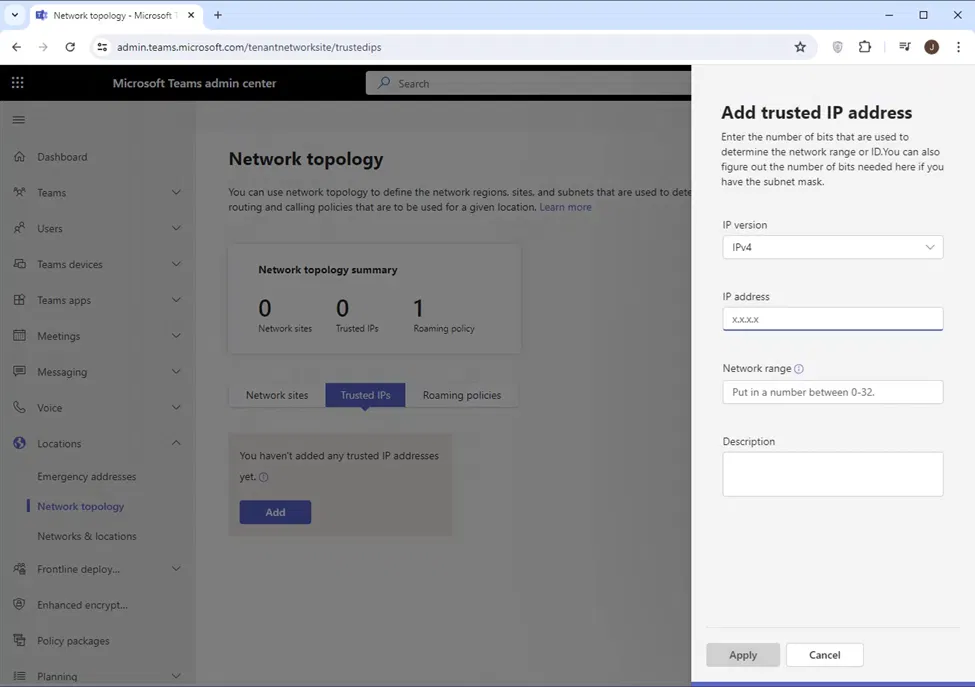Screen dimensions: 975x687
Task: Switch to the Roaming policies tab
Action: pos(461,395)
